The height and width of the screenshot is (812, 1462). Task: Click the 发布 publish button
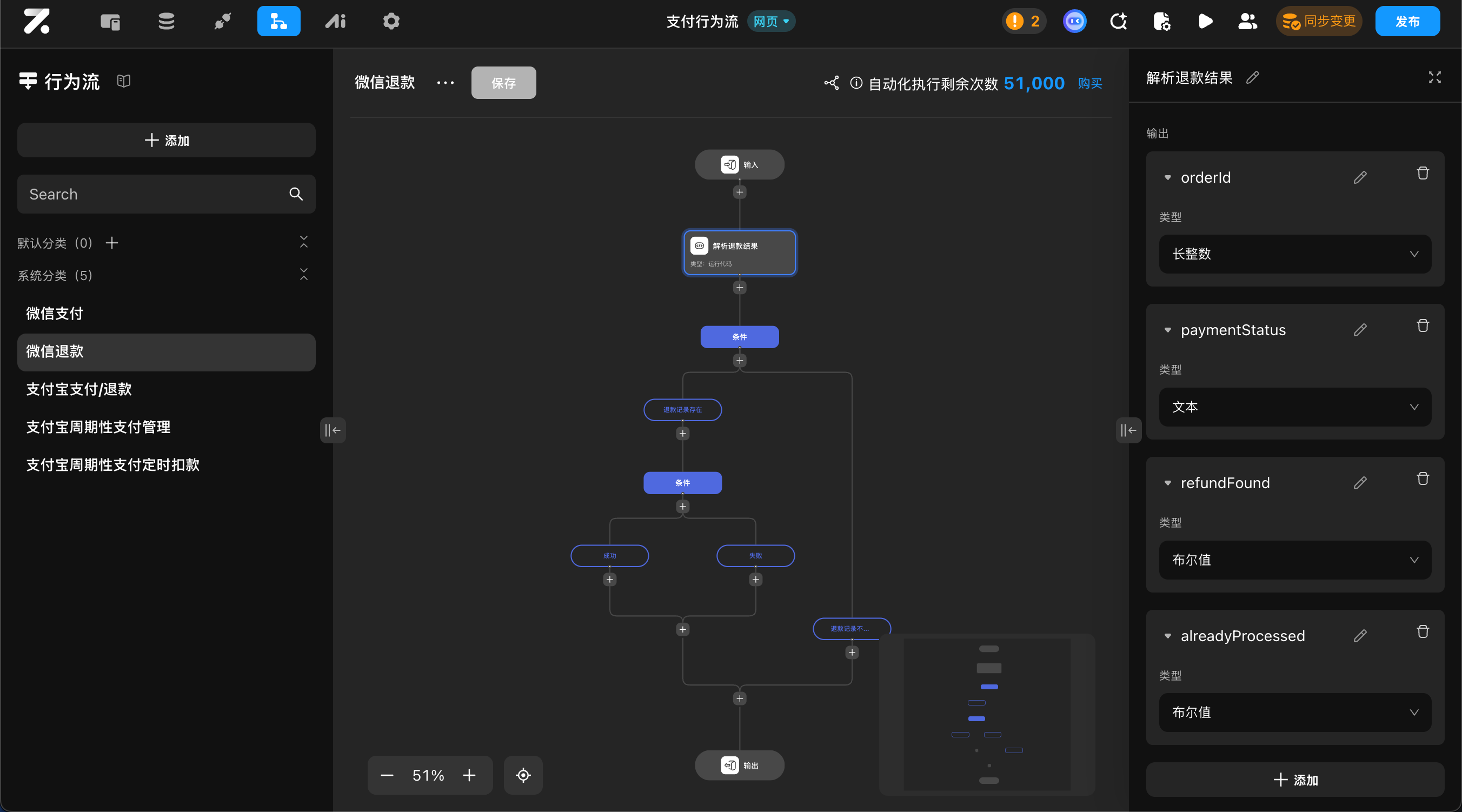(x=1406, y=22)
